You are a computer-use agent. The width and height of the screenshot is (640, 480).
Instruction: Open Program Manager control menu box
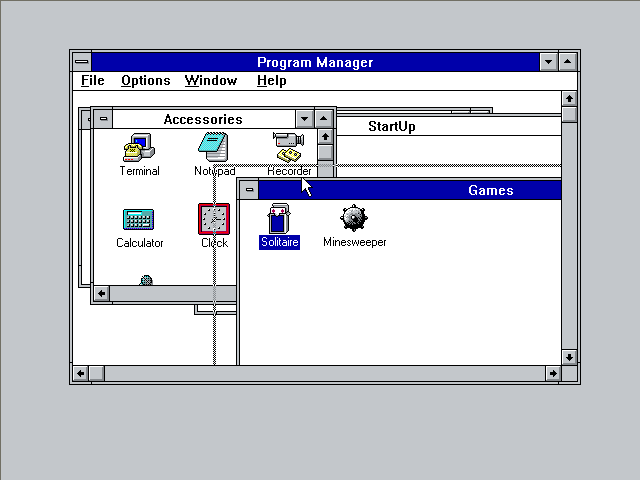coord(82,62)
